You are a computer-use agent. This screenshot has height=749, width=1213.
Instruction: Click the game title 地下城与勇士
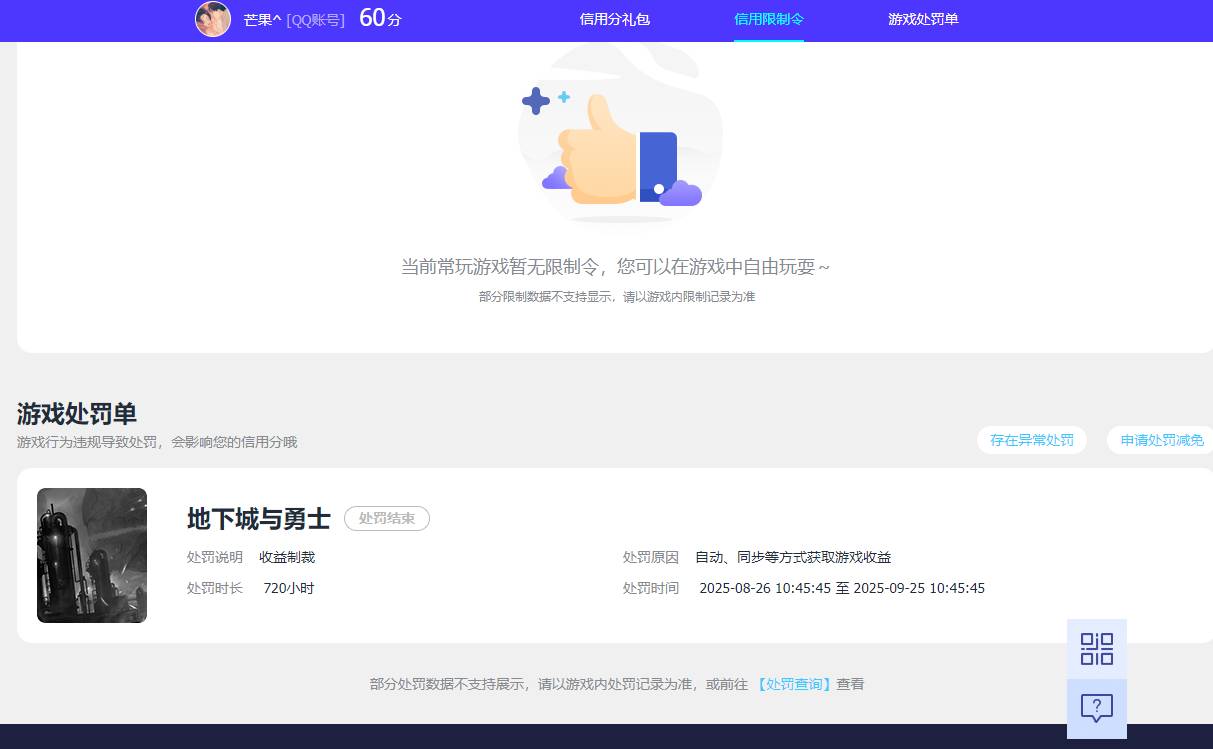coord(258,518)
